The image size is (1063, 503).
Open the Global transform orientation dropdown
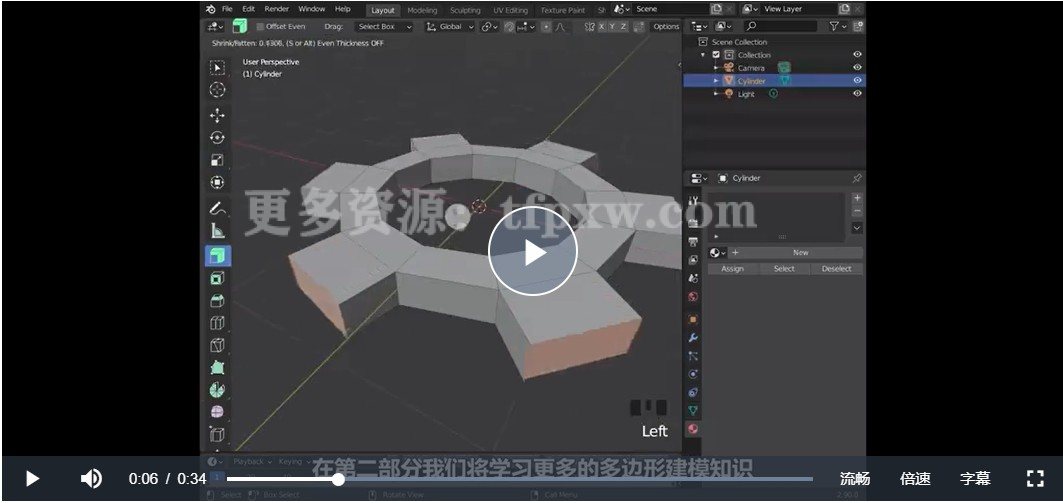450,26
